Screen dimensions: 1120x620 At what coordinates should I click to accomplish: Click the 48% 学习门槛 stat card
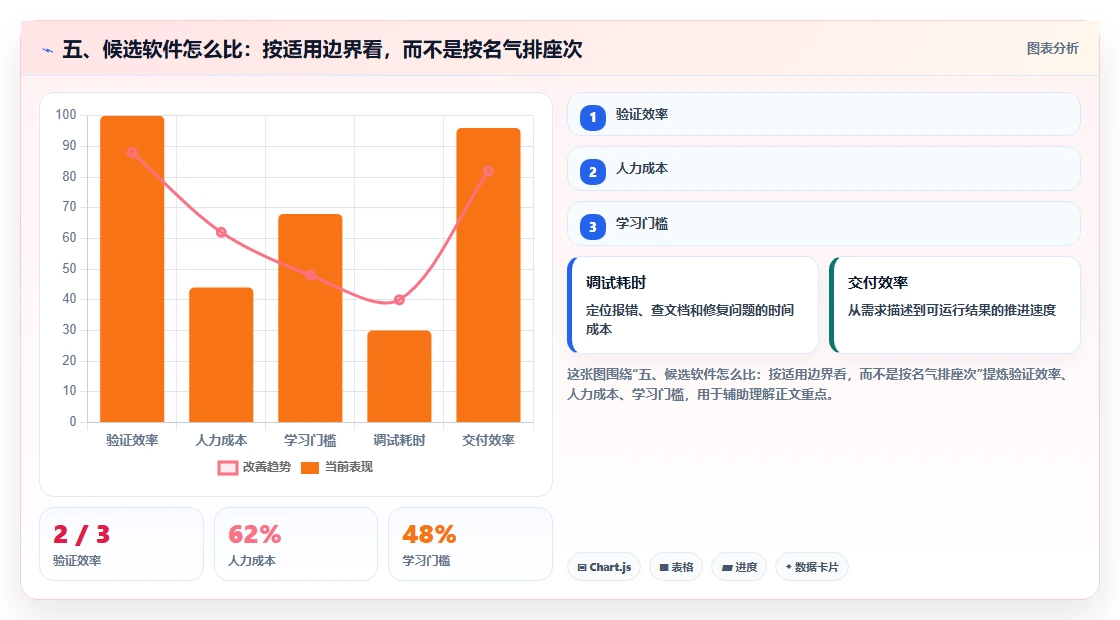click(471, 544)
